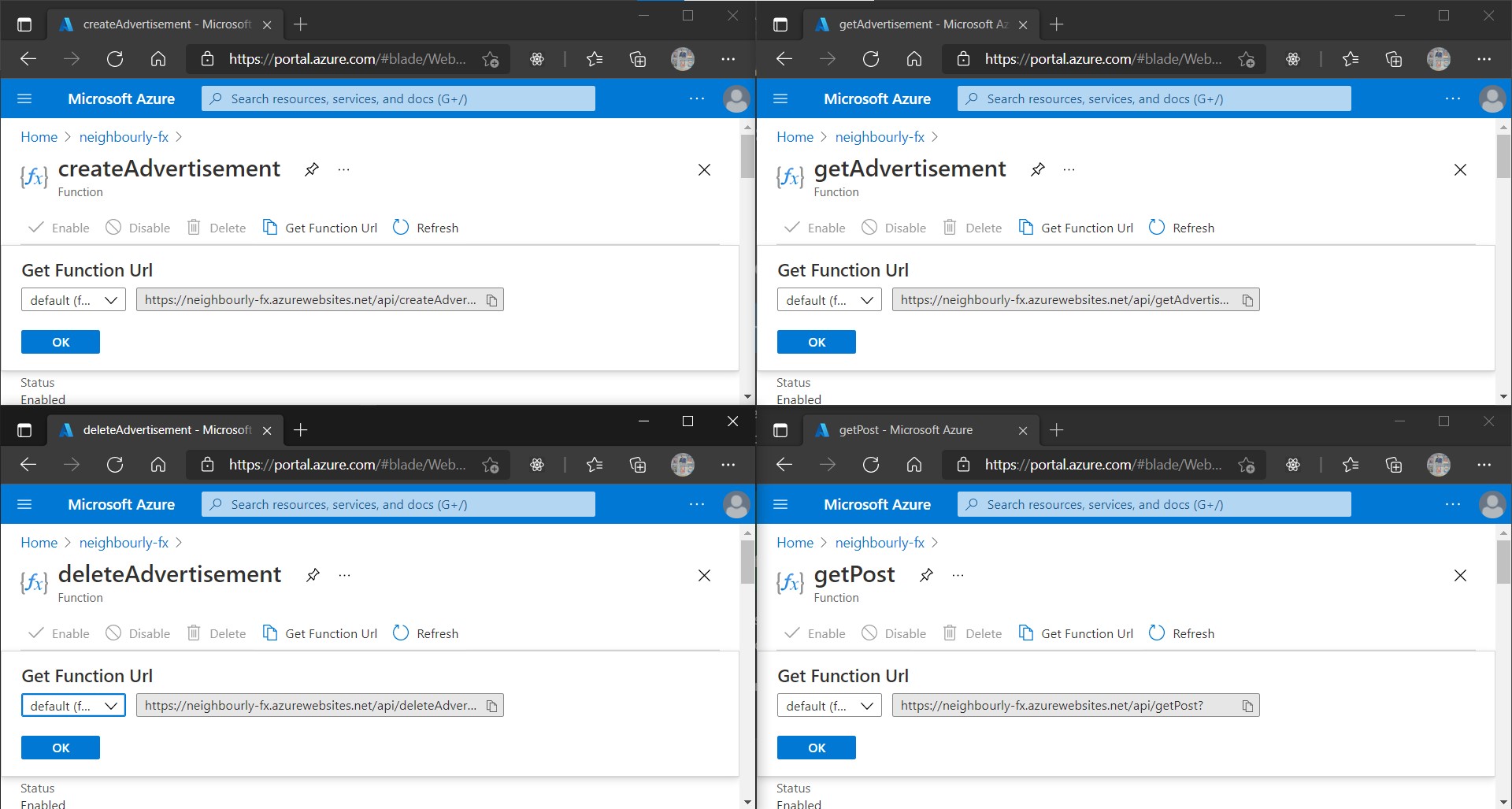
Task: Reload page in createAdvertisement browser window
Action: [x=115, y=59]
